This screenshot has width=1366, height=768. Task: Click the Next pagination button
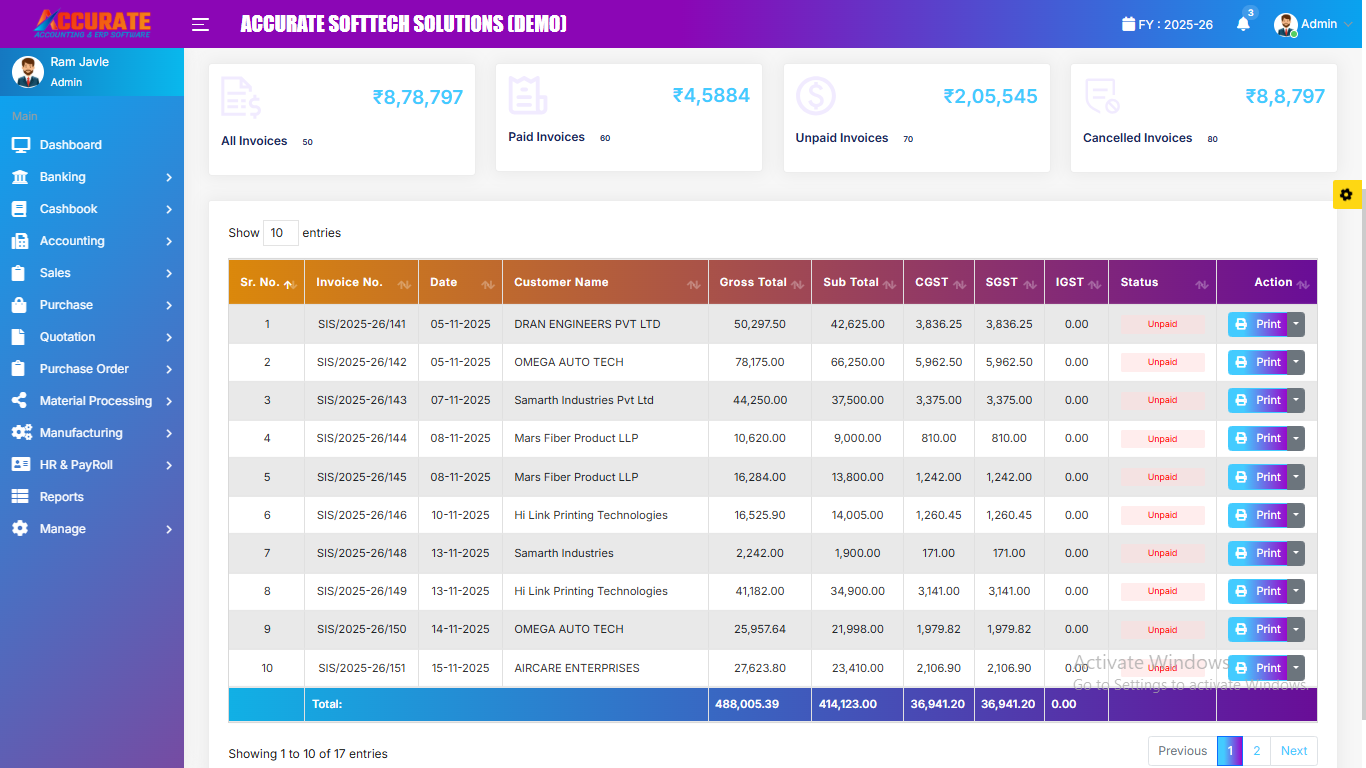[x=1294, y=751]
